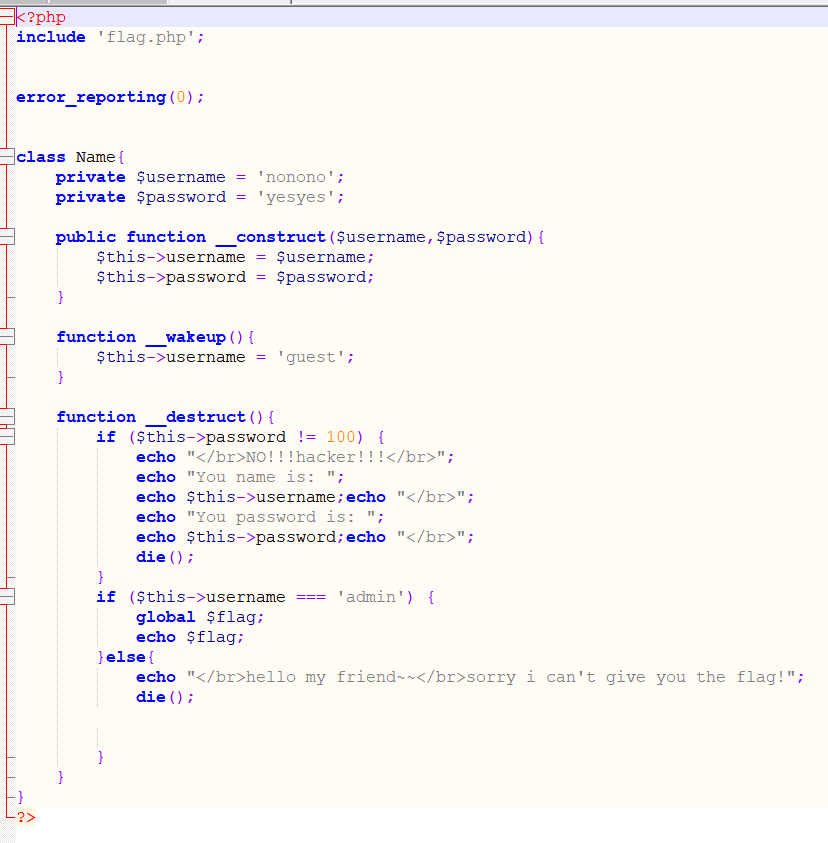The image size is (828, 843).
Task: Click the }else{ line
Action: point(126,658)
